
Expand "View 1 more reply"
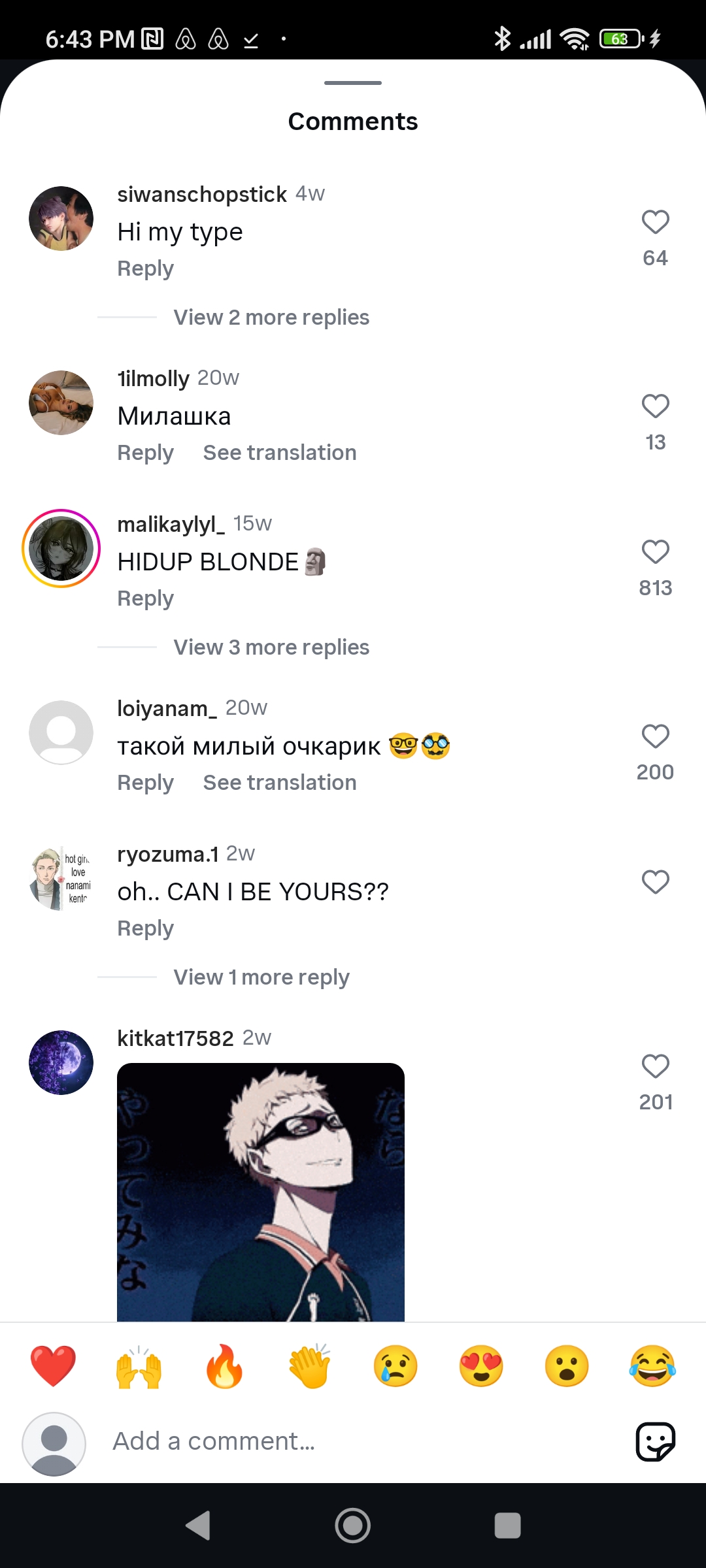(261, 977)
